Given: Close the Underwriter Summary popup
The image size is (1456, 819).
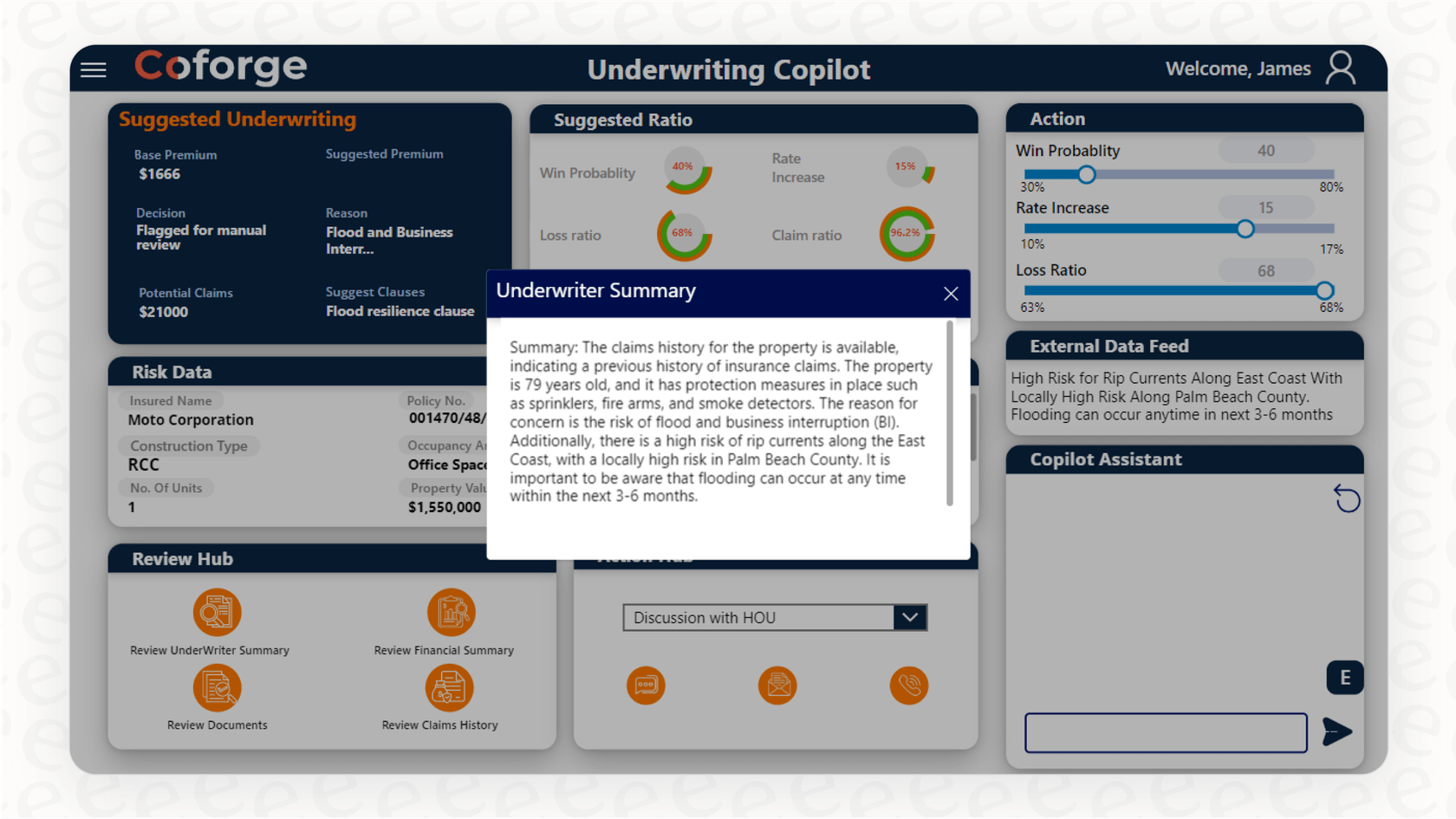Looking at the screenshot, I should coord(950,294).
